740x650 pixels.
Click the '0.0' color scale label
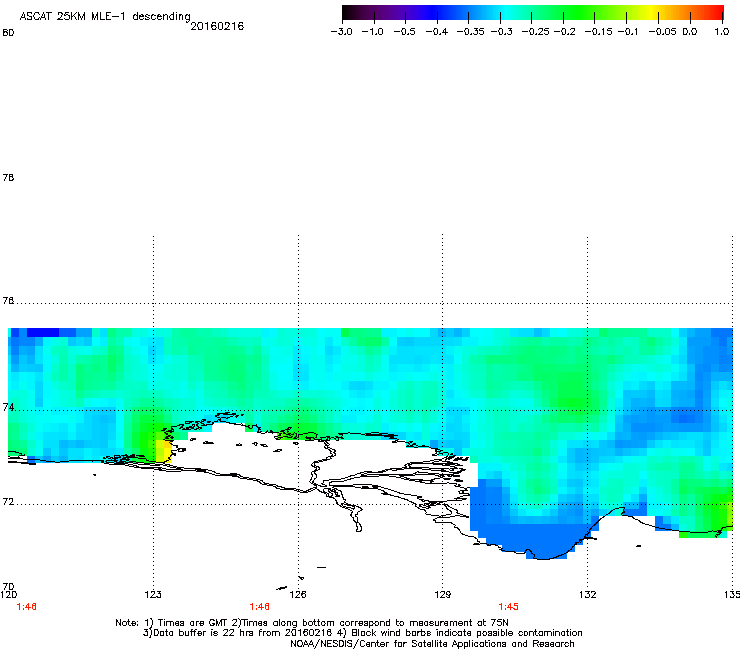pyautogui.click(x=690, y=32)
